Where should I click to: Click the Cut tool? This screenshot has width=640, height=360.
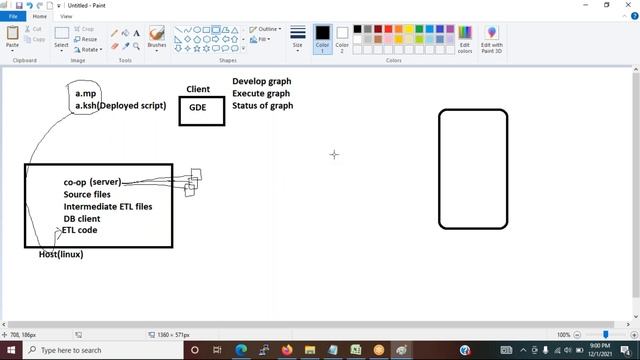click(33, 29)
